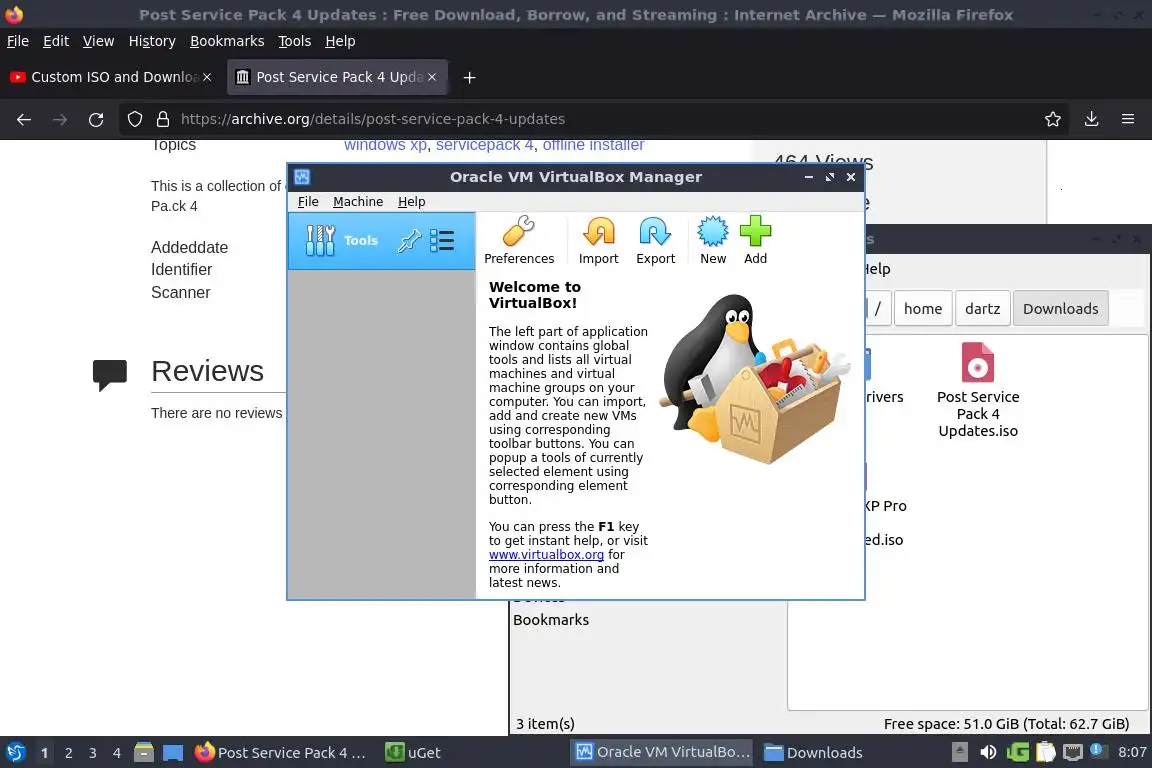This screenshot has width=1152, height=768.
Task: Open the Tools list menu icon
Action: [x=442, y=240]
